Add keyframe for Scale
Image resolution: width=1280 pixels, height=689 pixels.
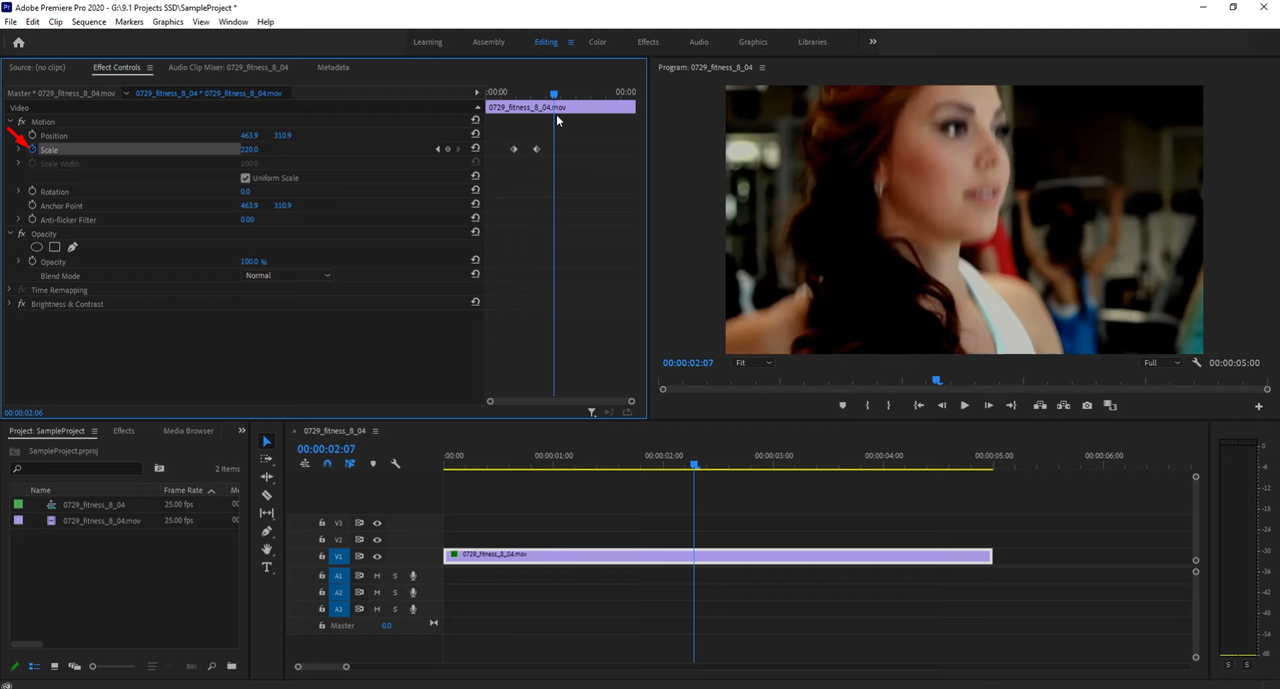(x=447, y=149)
